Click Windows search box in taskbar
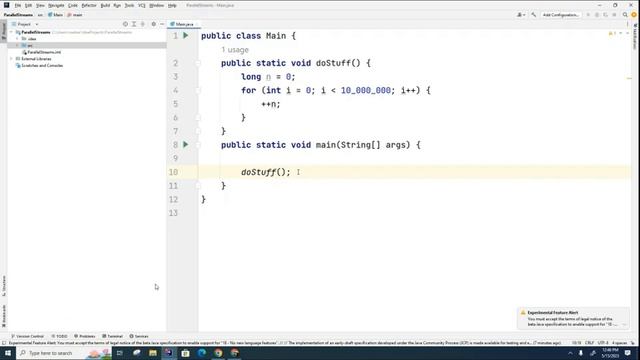This screenshot has height=360, width=640. point(64,353)
